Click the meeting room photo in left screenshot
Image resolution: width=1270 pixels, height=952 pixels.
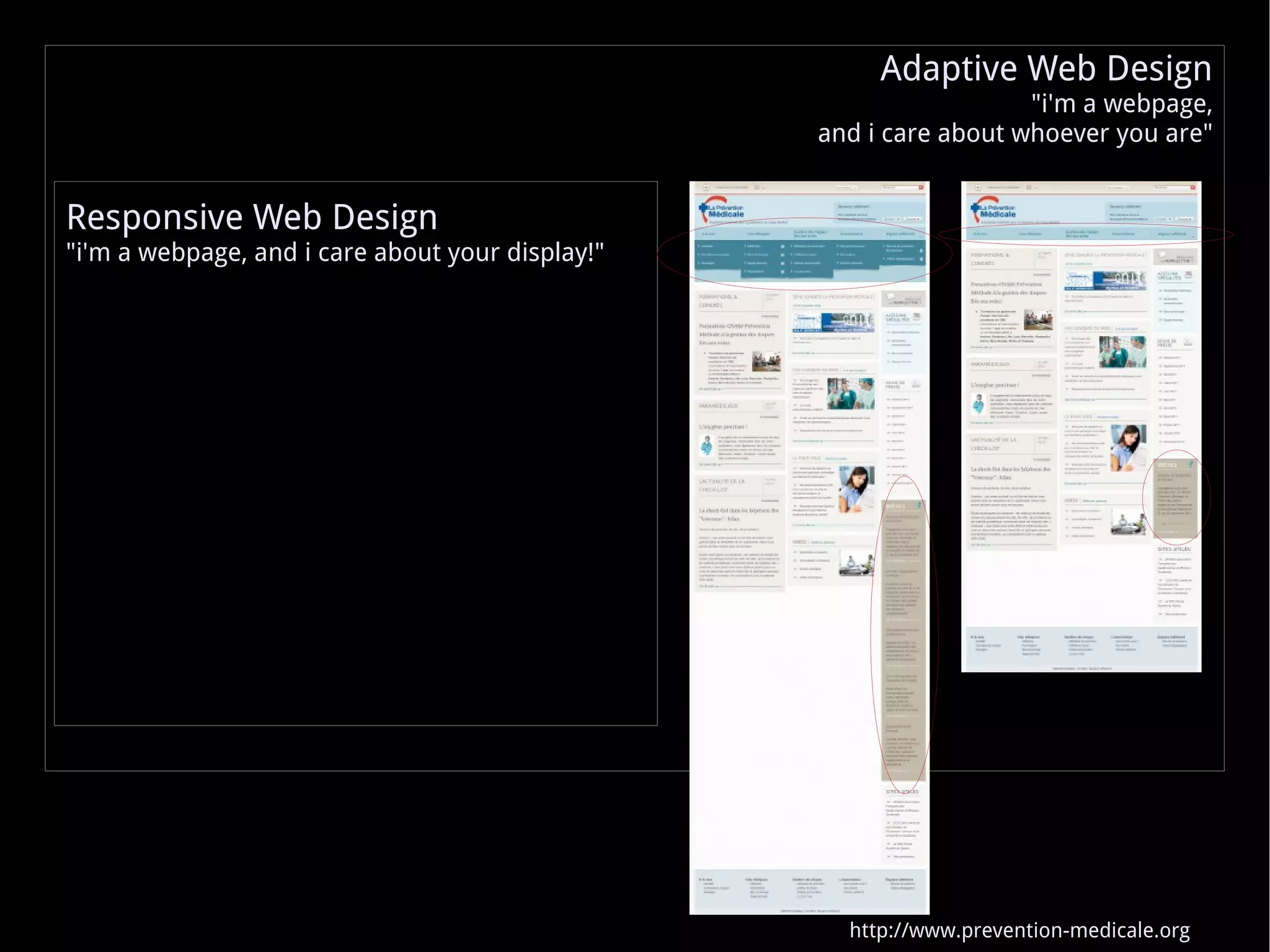click(766, 361)
